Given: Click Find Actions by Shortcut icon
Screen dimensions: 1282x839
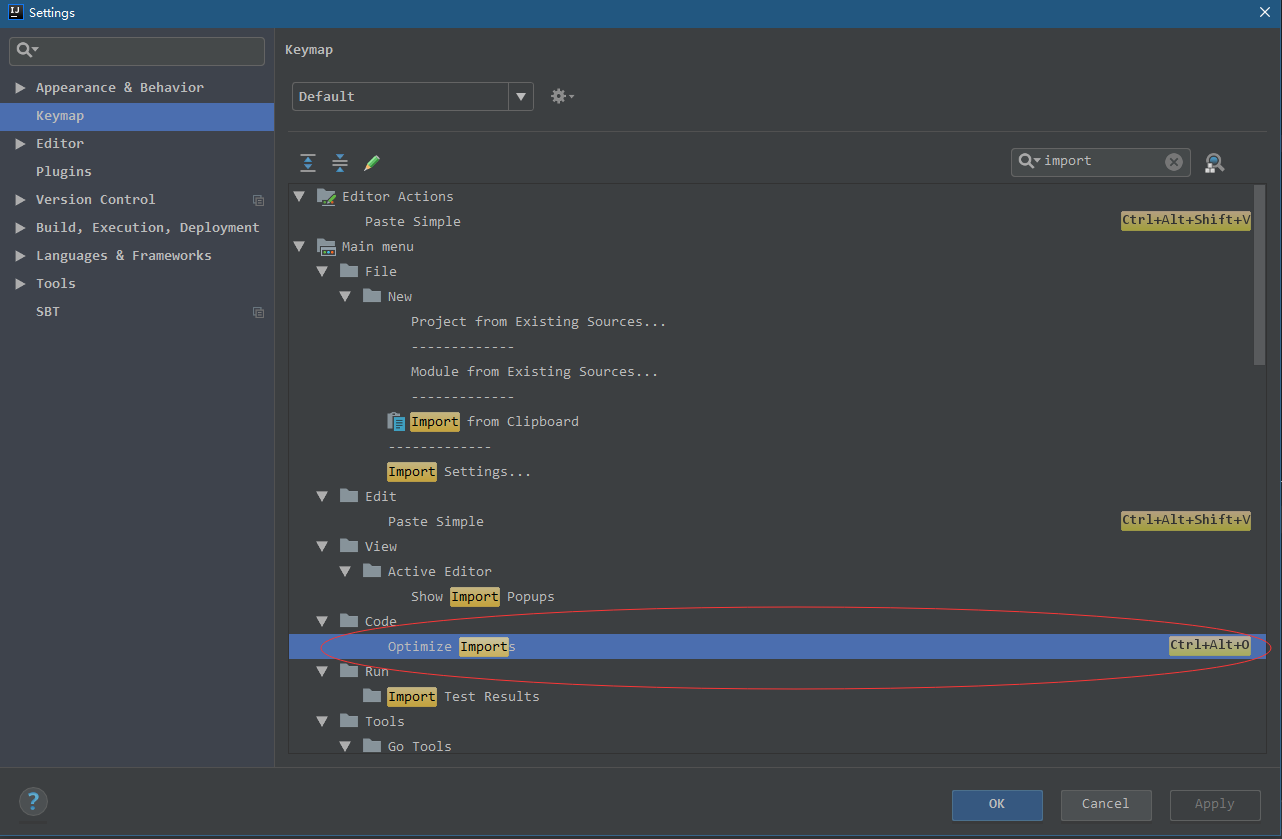Looking at the screenshot, I should pos(1214,162).
